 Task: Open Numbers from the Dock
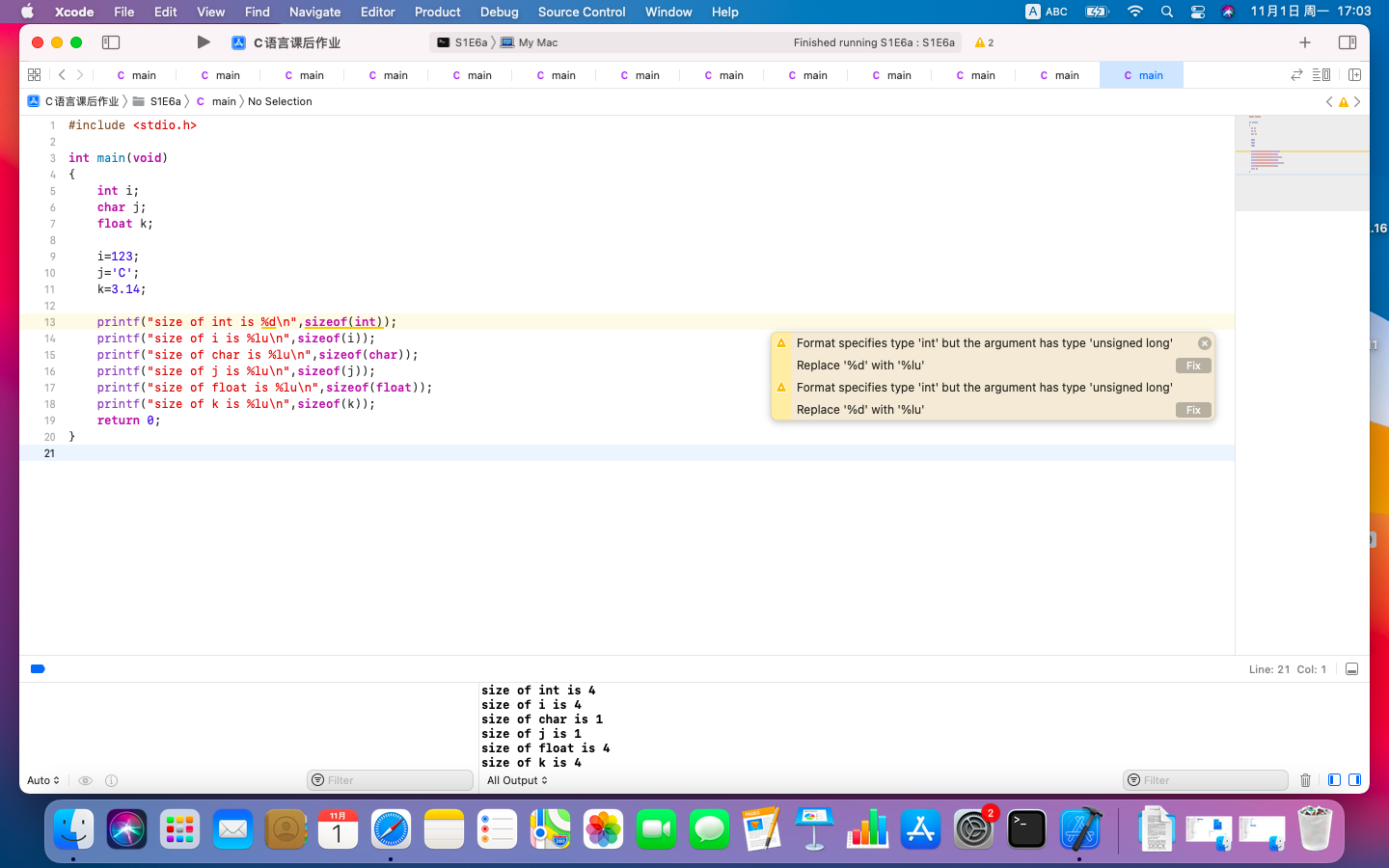867,829
